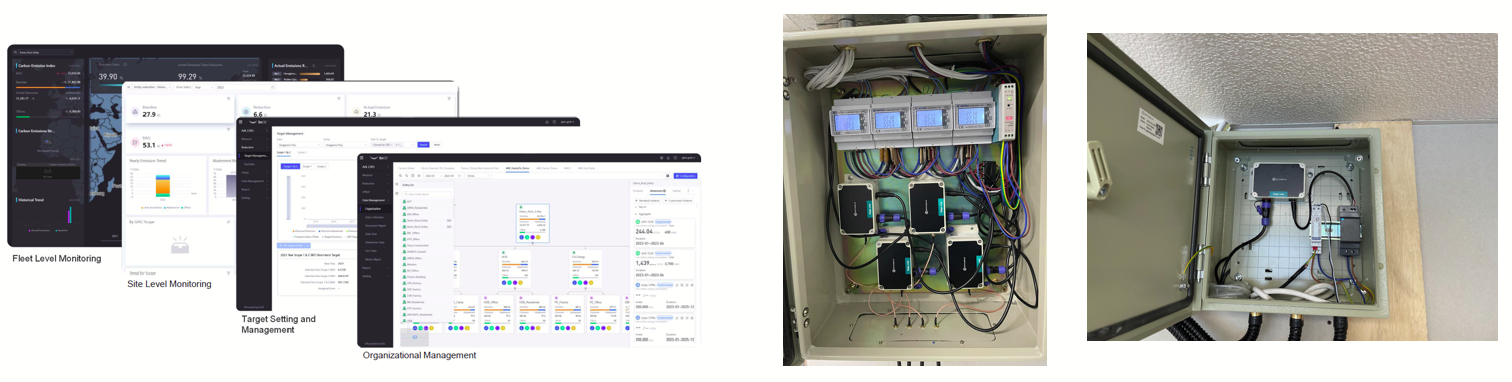This screenshot has height=382, width=1512.
Task: Click the blue Configuration button
Action: [686, 175]
